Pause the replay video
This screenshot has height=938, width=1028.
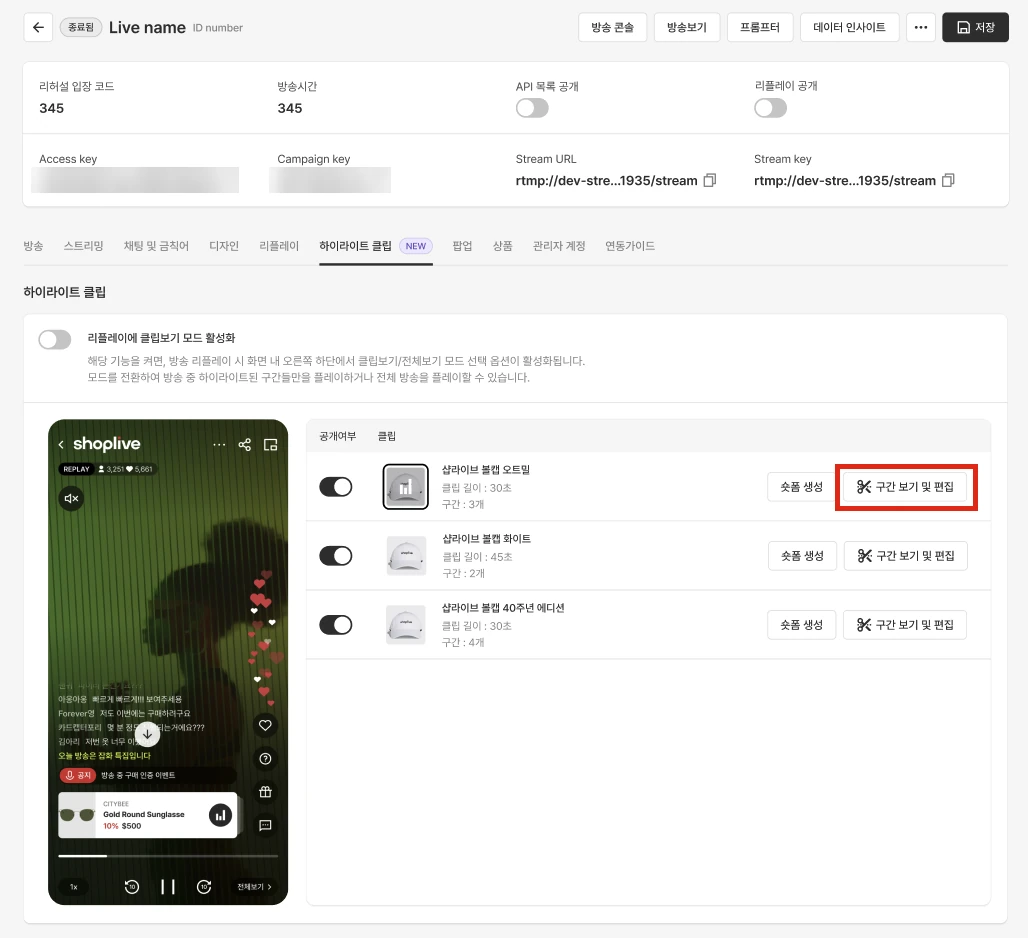[168, 887]
